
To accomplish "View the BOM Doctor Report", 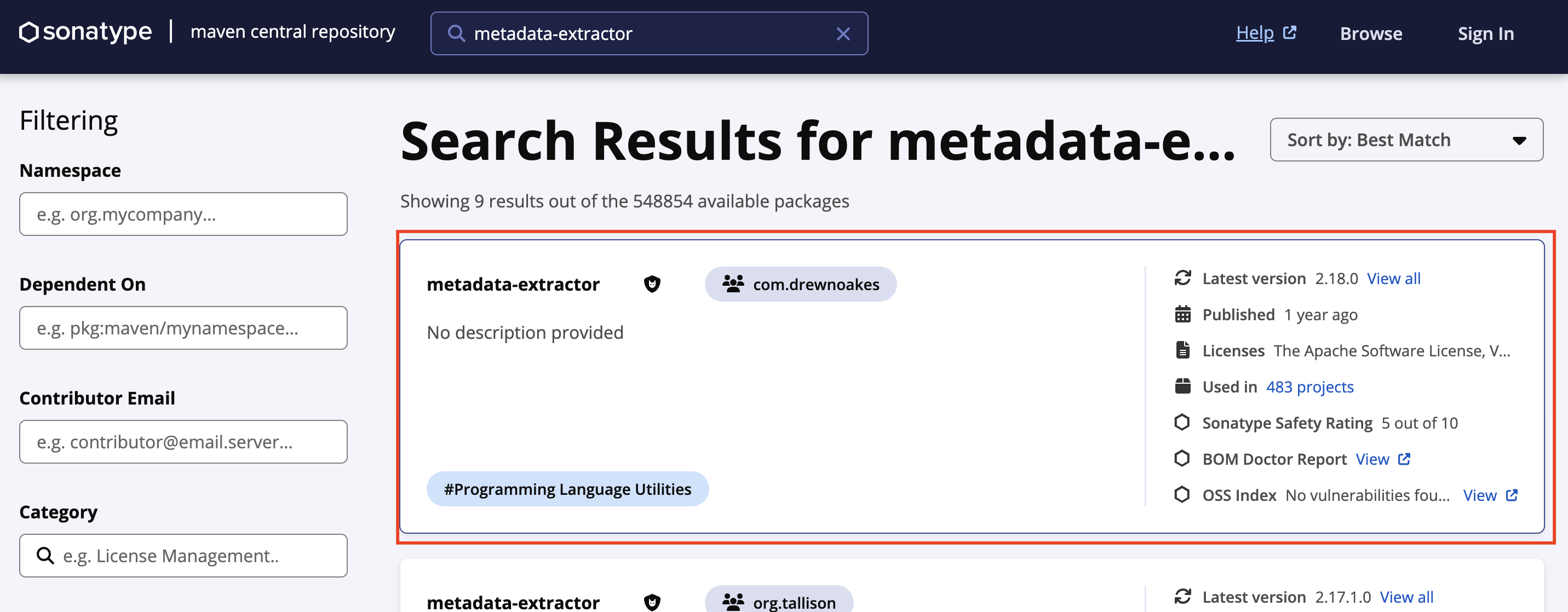I will tap(1372, 459).
